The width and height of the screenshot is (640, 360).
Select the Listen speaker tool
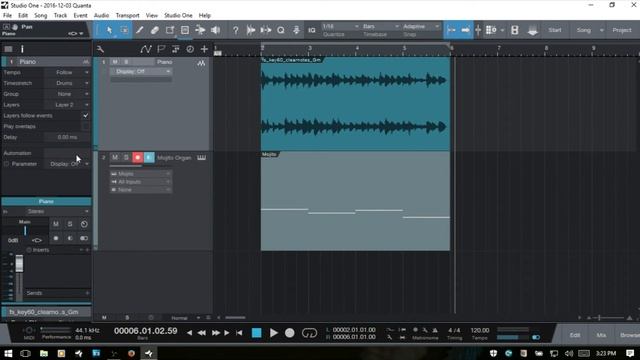[215, 30]
